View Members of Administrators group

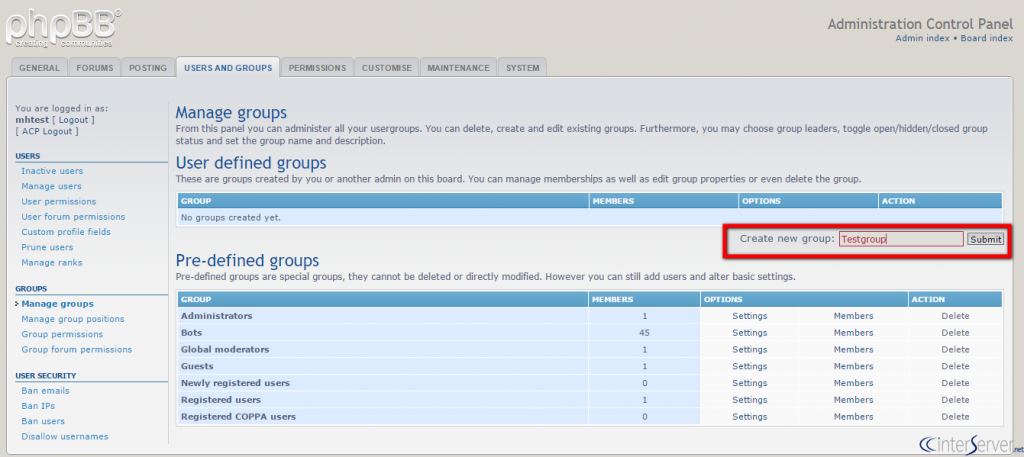tap(853, 316)
